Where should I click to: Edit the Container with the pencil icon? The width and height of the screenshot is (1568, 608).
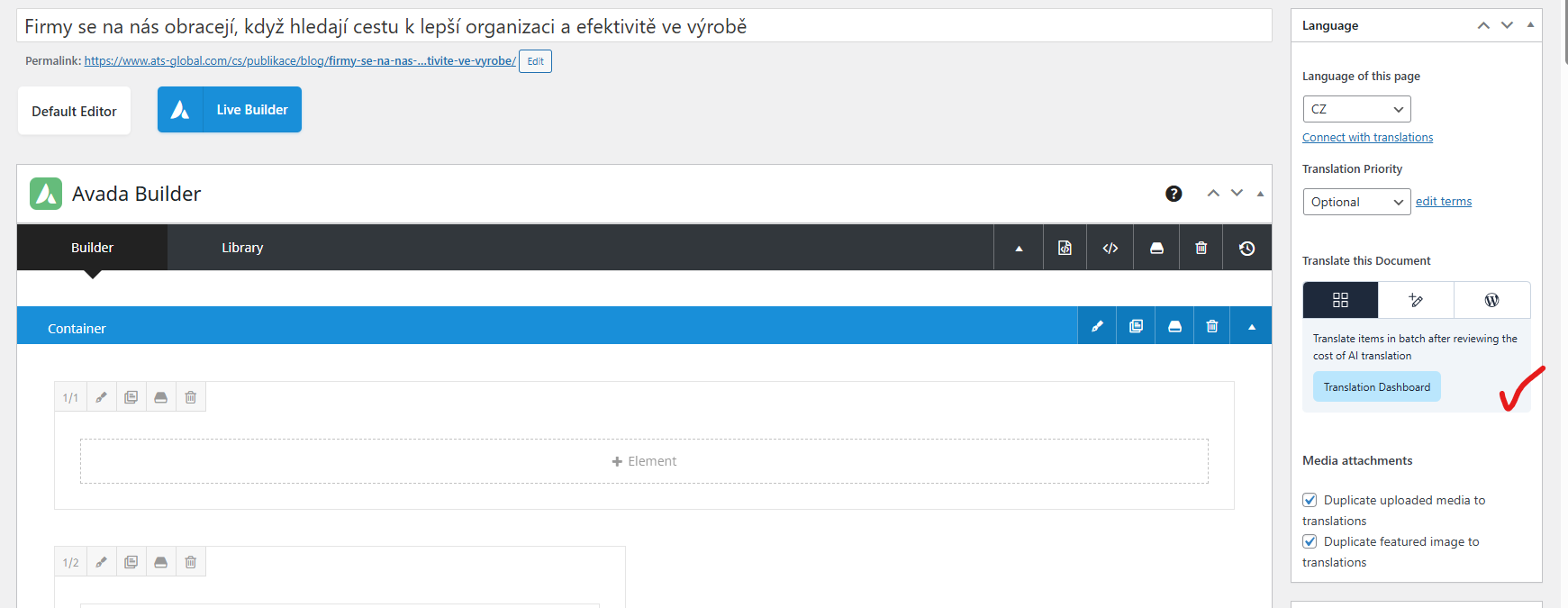pyautogui.click(x=1097, y=326)
